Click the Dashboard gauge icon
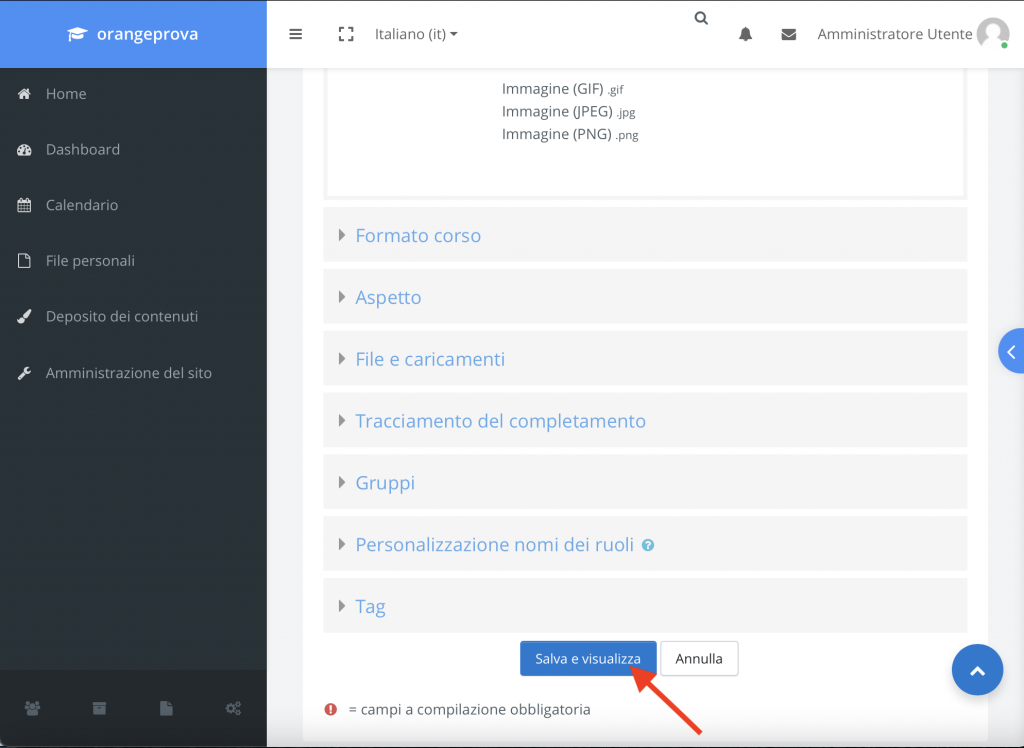Screen dimensions: 1024x748 (x=24, y=150)
